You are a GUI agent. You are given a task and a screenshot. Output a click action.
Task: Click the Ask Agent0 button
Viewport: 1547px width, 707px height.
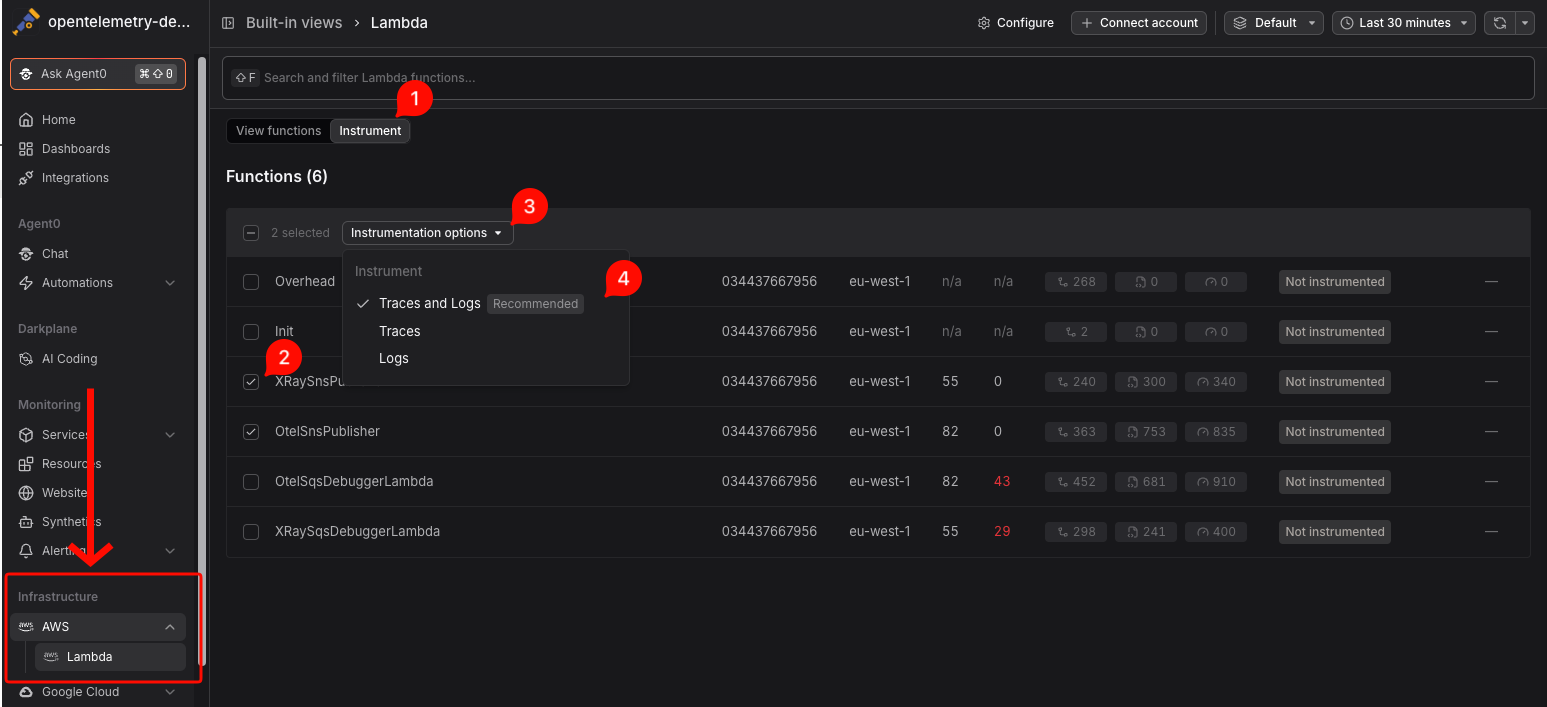[98, 74]
